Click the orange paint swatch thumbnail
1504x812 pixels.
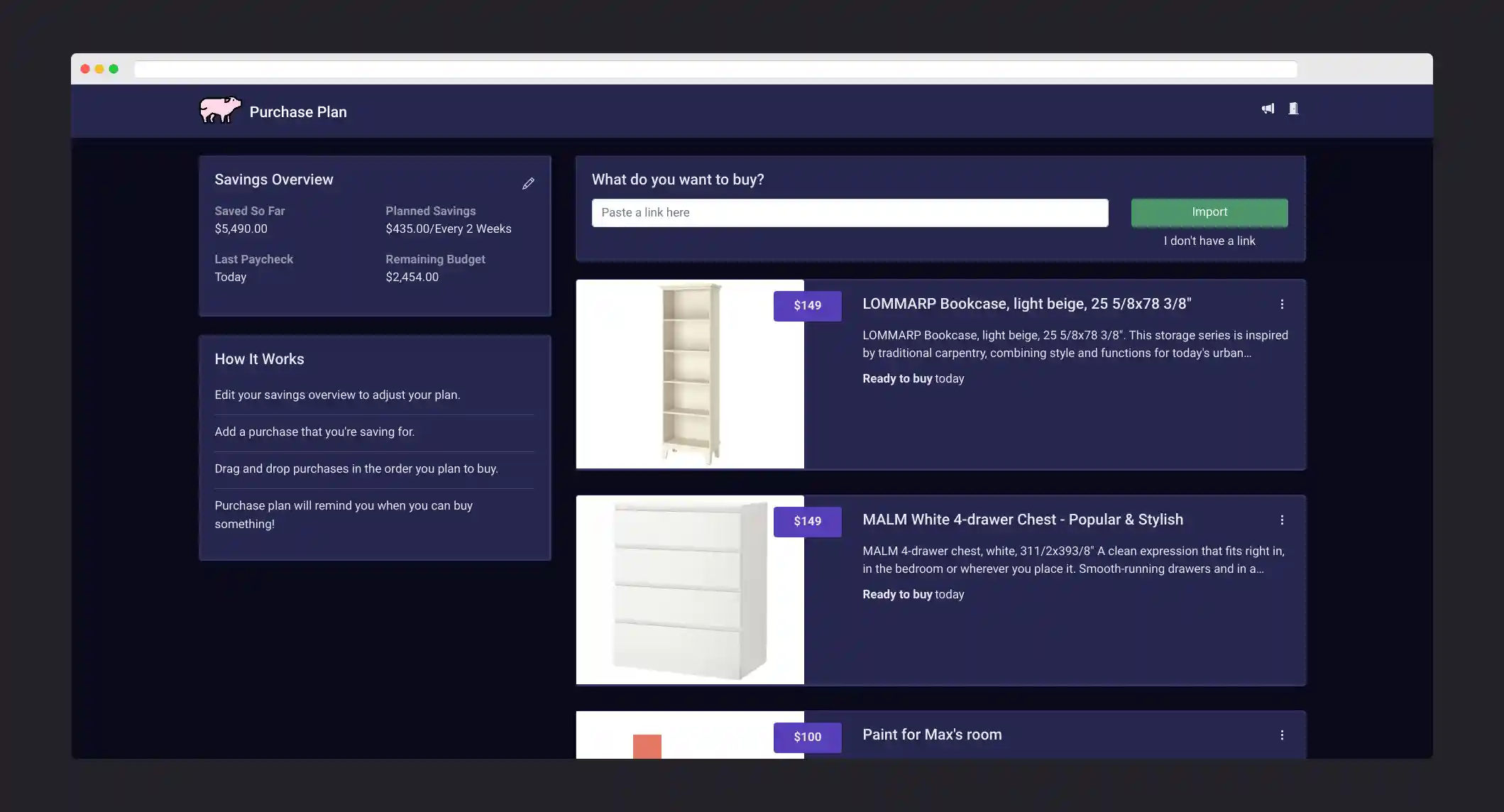646,745
